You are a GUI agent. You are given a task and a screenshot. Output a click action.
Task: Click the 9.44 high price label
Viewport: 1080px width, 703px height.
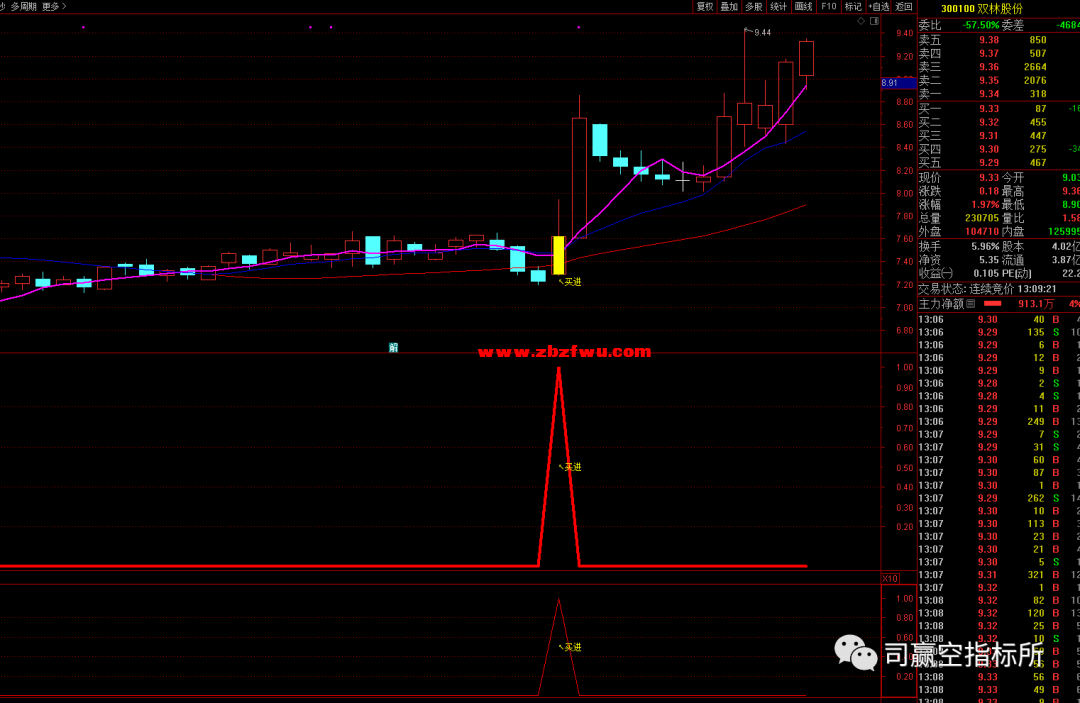click(x=762, y=33)
